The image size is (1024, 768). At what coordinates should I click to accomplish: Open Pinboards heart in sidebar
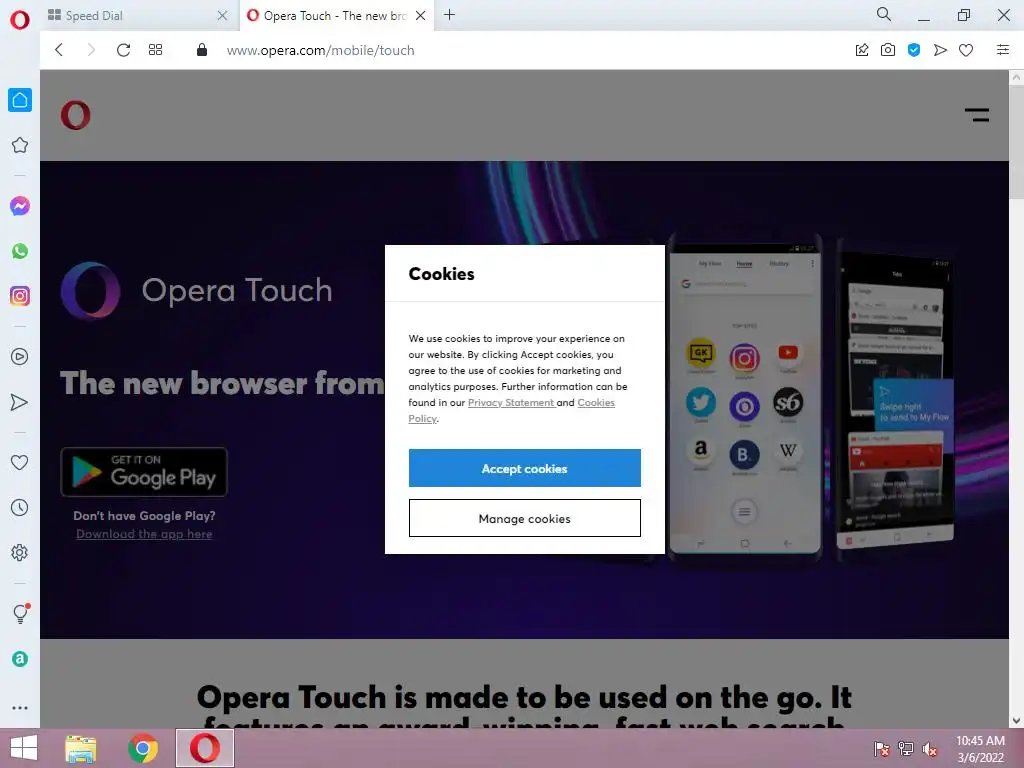[x=20, y=462]
